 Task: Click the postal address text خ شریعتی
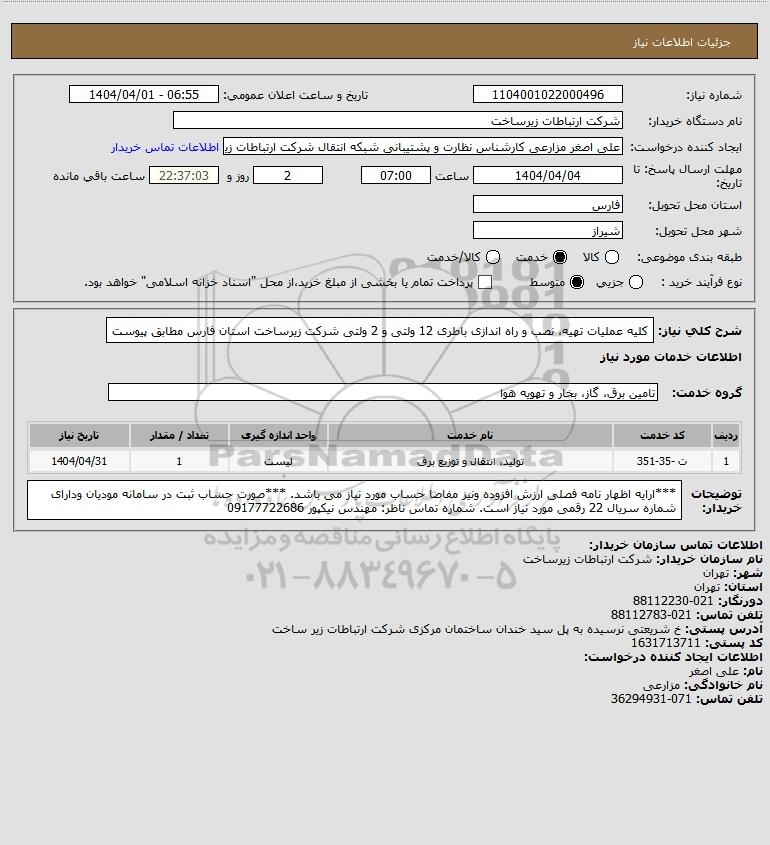pos(476,629)
